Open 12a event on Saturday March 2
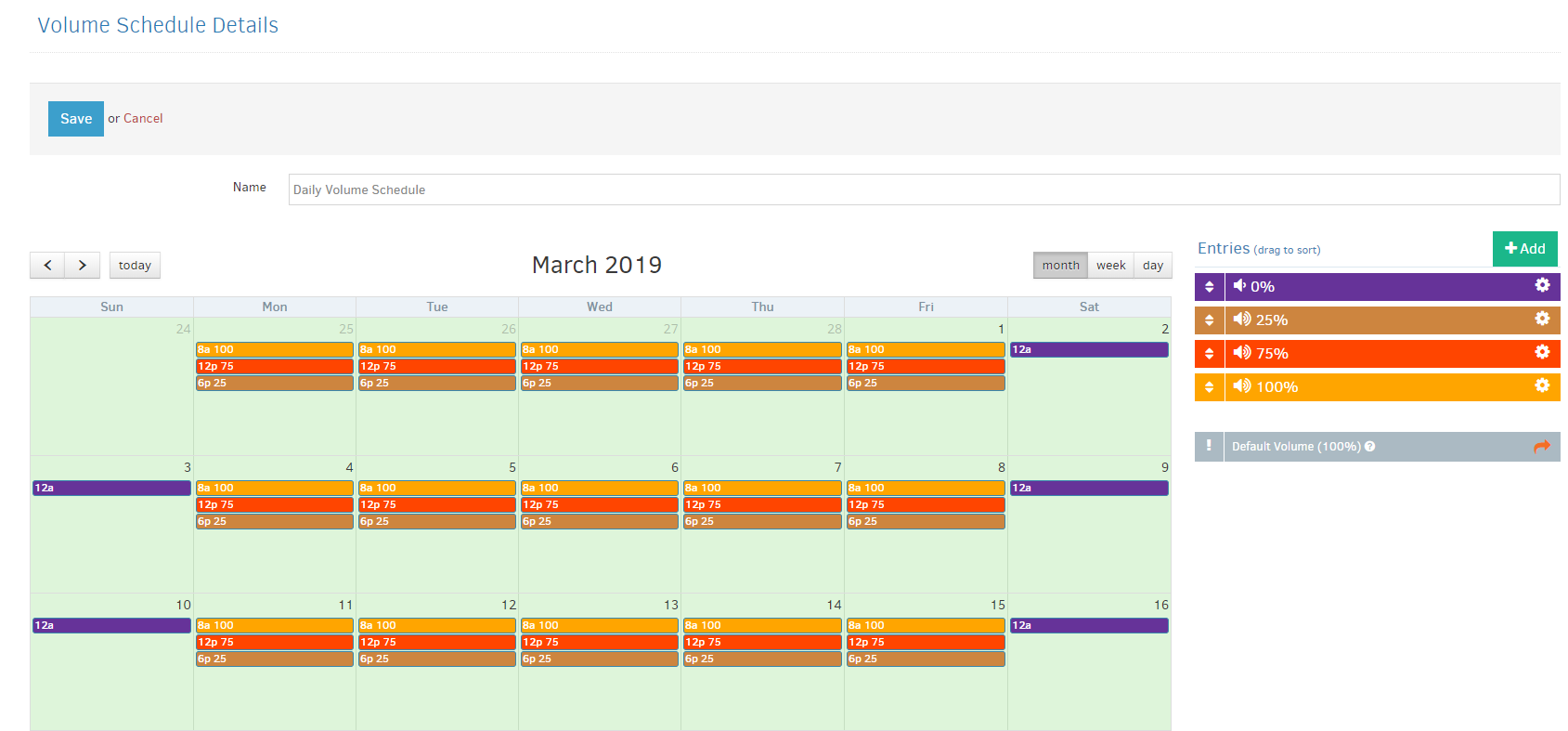This screenshot has width=1568, height=731. coord(1089,350)
